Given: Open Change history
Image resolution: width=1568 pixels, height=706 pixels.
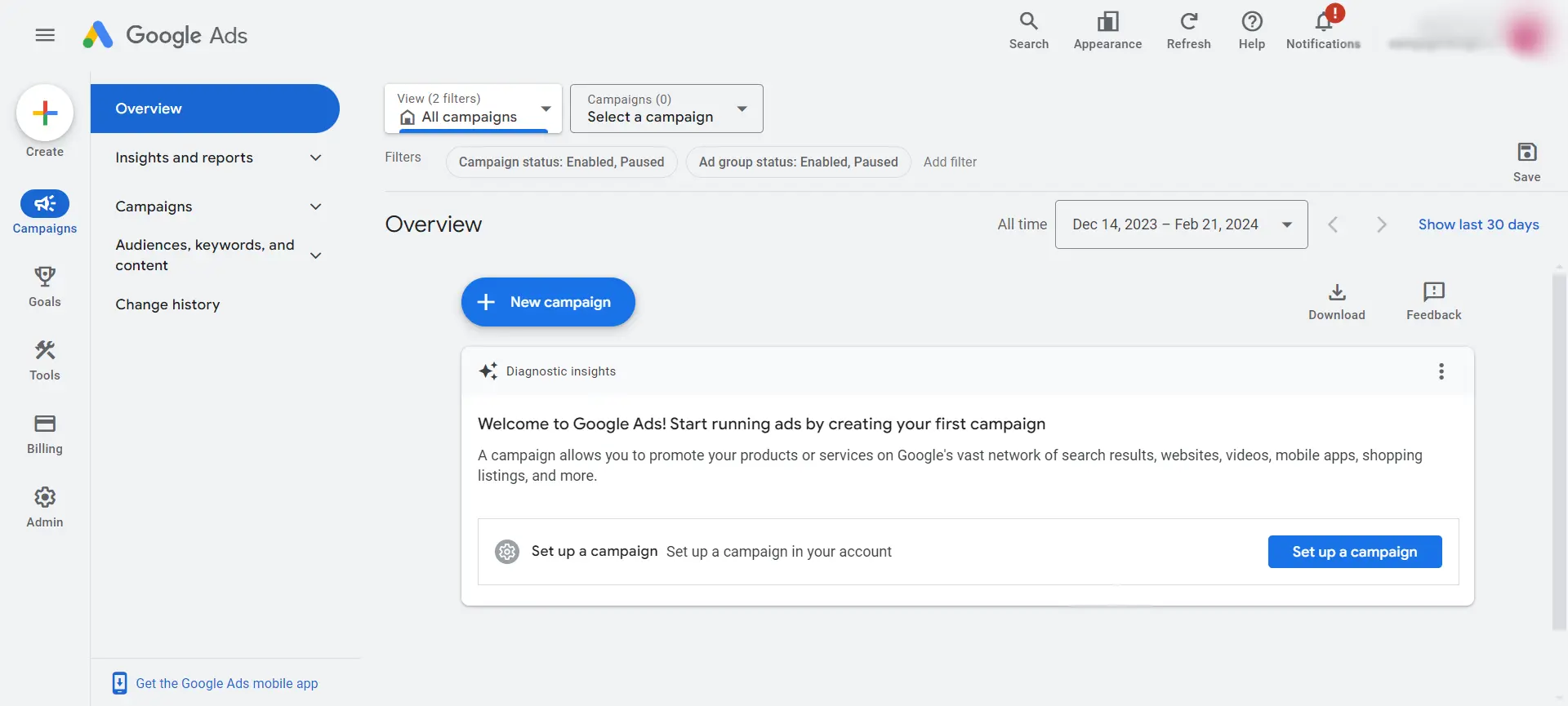Looking at the screenshot, I should [x=167, y=304].
